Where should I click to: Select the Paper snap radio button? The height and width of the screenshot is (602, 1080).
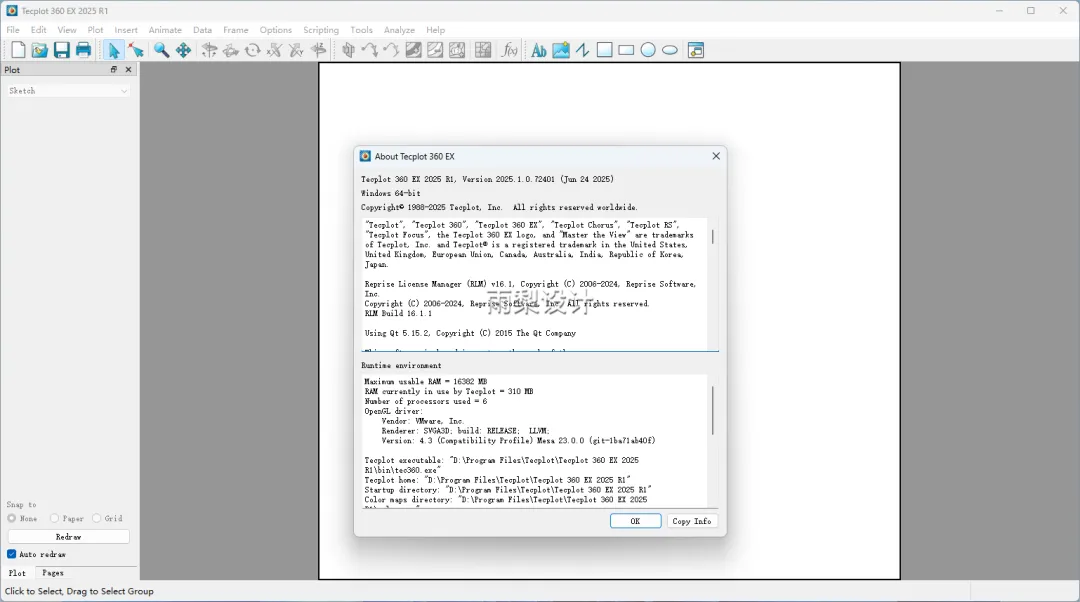[x=54, y=518]
